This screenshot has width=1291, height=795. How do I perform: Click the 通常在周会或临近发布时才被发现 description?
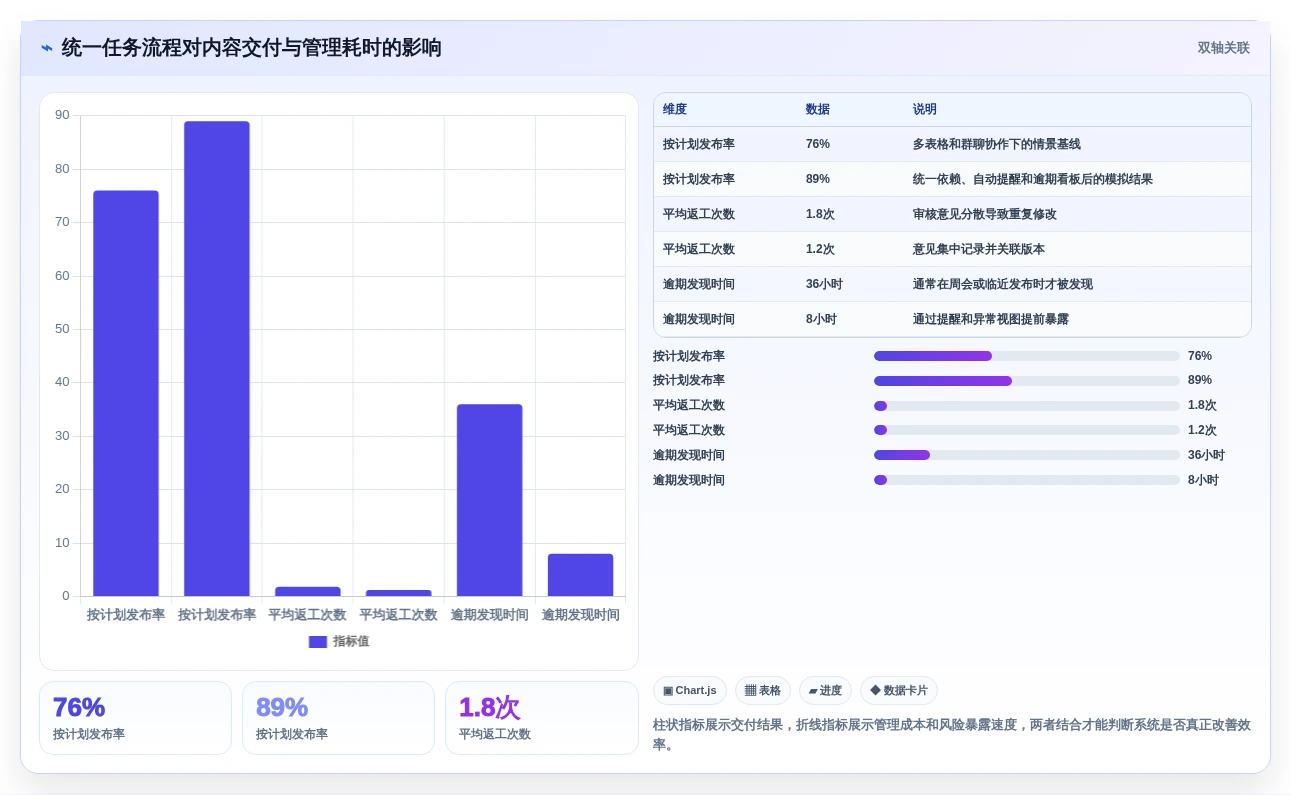(x=1003, y=284)
